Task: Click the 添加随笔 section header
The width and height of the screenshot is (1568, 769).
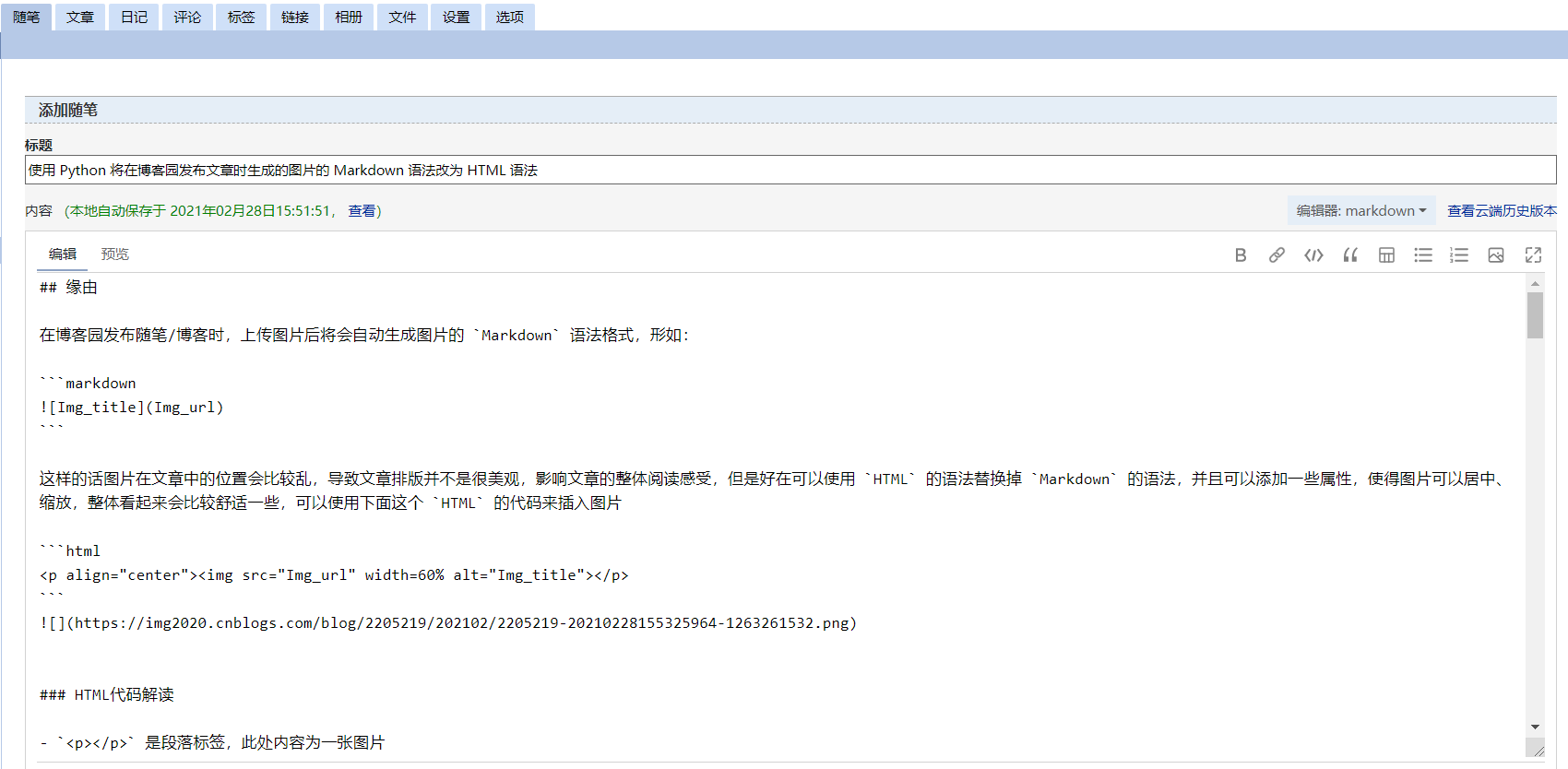Action: 790,110
